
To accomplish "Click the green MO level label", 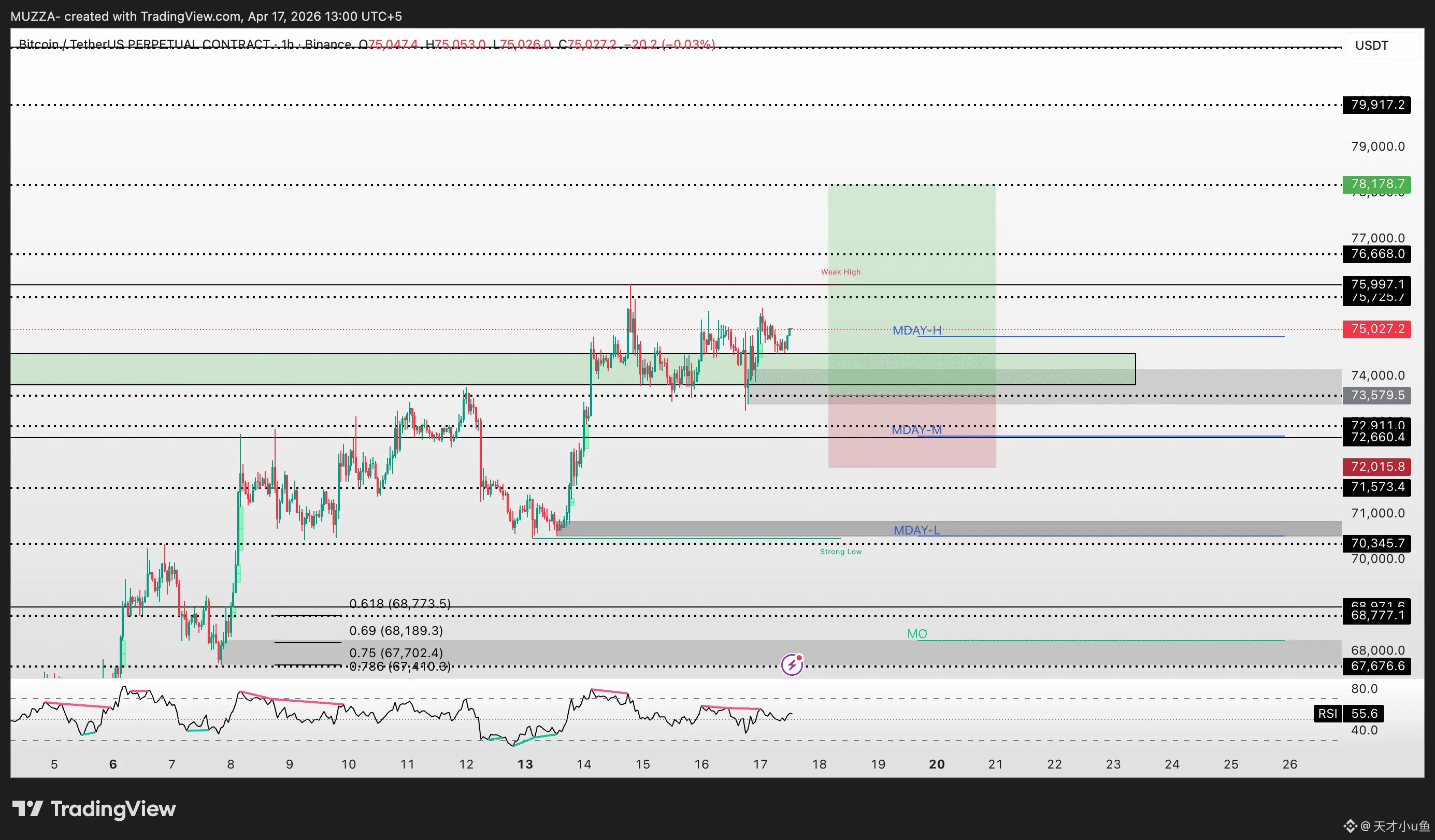I will tap(916, 633).
